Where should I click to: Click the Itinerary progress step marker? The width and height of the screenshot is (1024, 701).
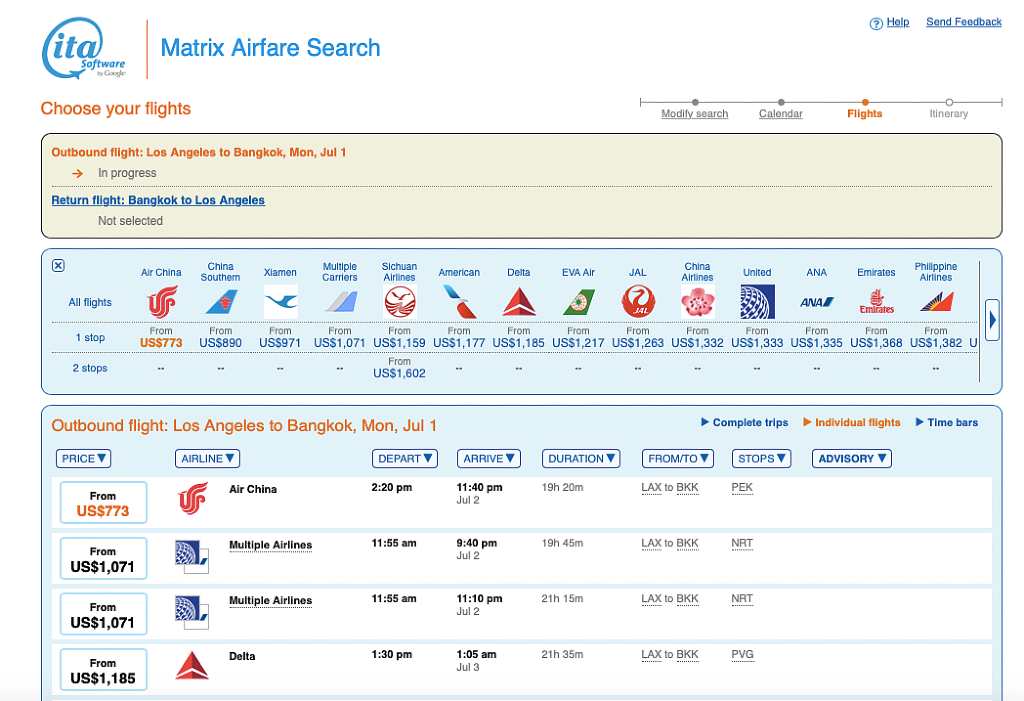tap(949, 103)
